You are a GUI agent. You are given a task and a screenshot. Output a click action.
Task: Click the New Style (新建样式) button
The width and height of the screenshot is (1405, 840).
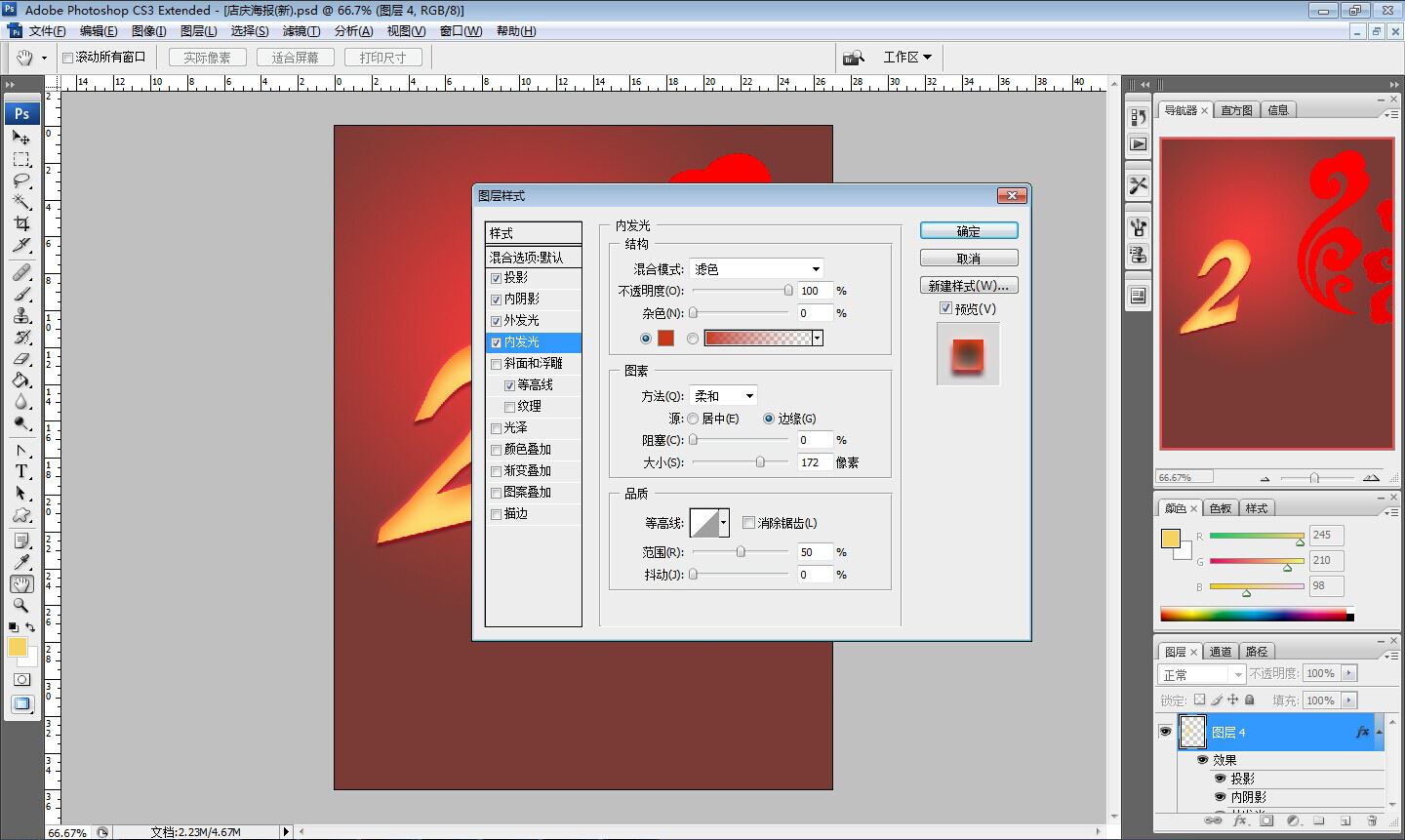(969, 286)
